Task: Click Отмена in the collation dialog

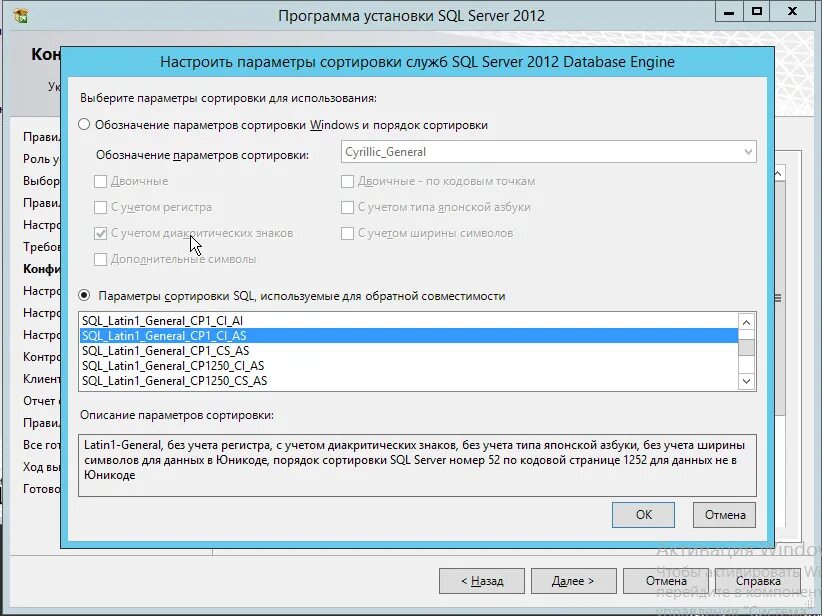Action: coord(724,515)
